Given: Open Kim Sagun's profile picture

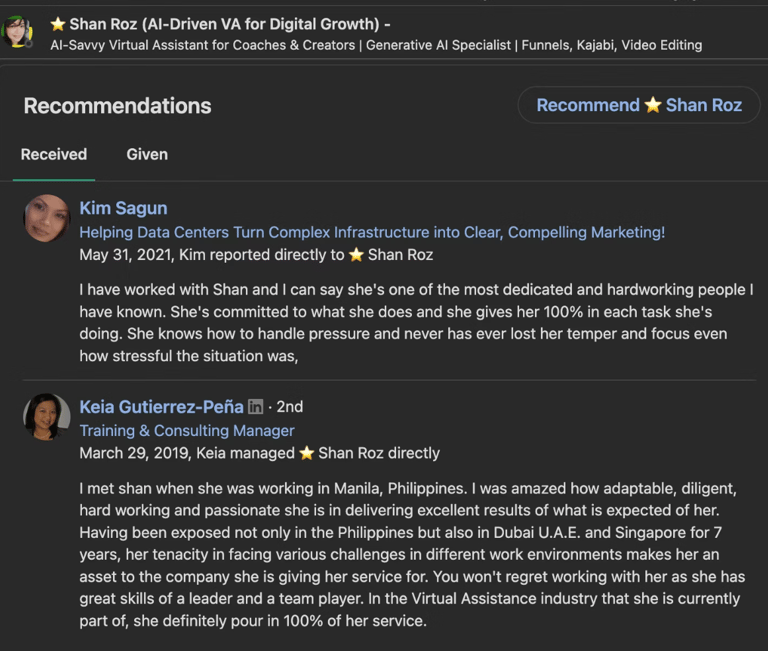Looking at the screenshot, I should click(47, 217).
